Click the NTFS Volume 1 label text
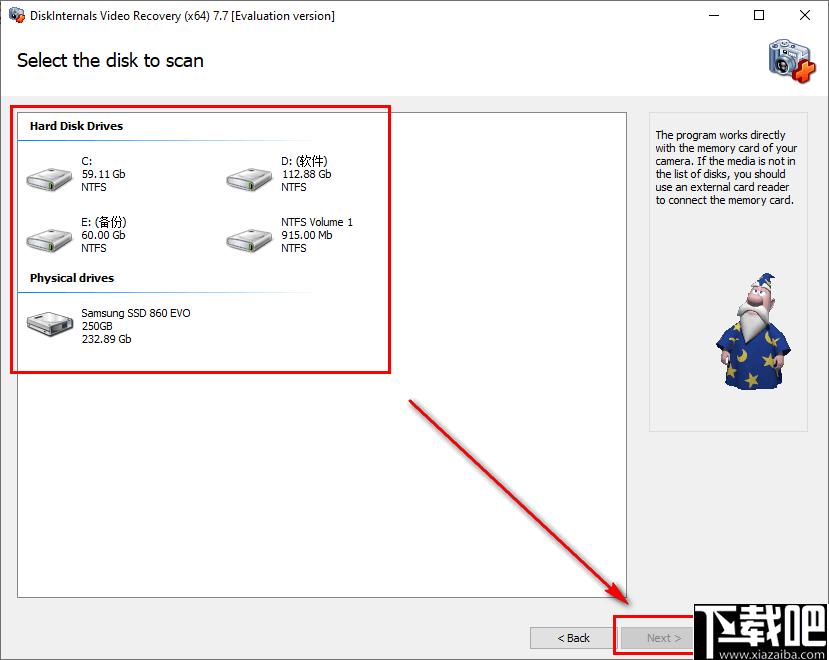The height and width of the screenshot is (660, 829). (x=317, y=222)
